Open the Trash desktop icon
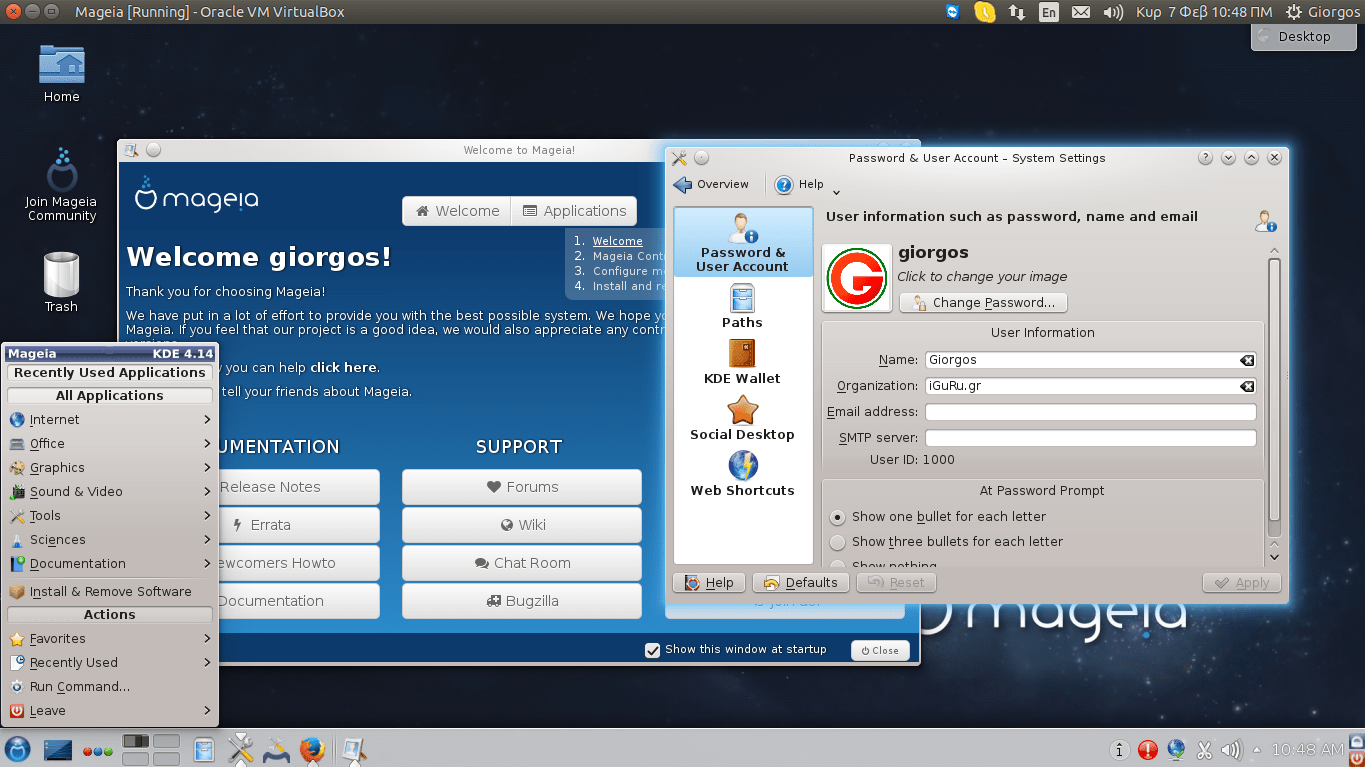 pos(61,282)
